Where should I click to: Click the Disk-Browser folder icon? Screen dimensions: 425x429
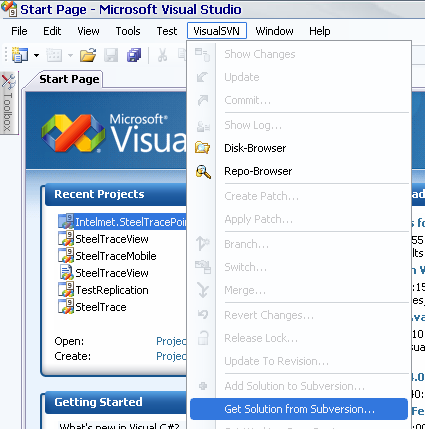coord(203,148)
